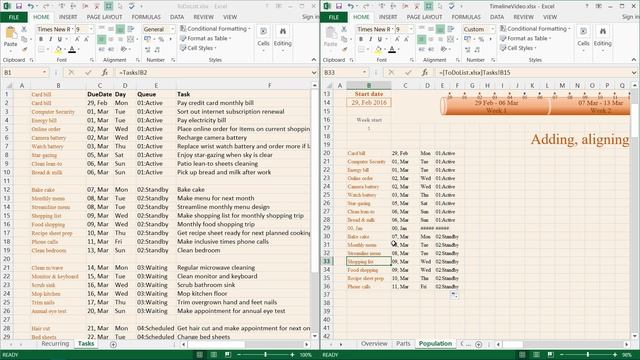Select Normal view in TimelineVideo status bar
This screenshot has width=640, height=360.
pos(522,355)
